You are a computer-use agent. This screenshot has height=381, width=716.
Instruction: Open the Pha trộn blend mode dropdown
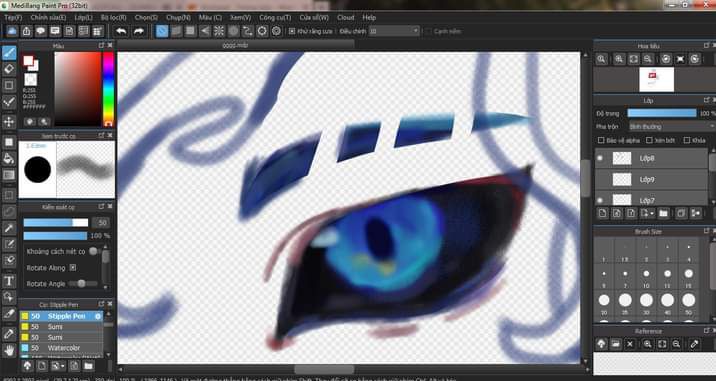[x=671, y=127]
